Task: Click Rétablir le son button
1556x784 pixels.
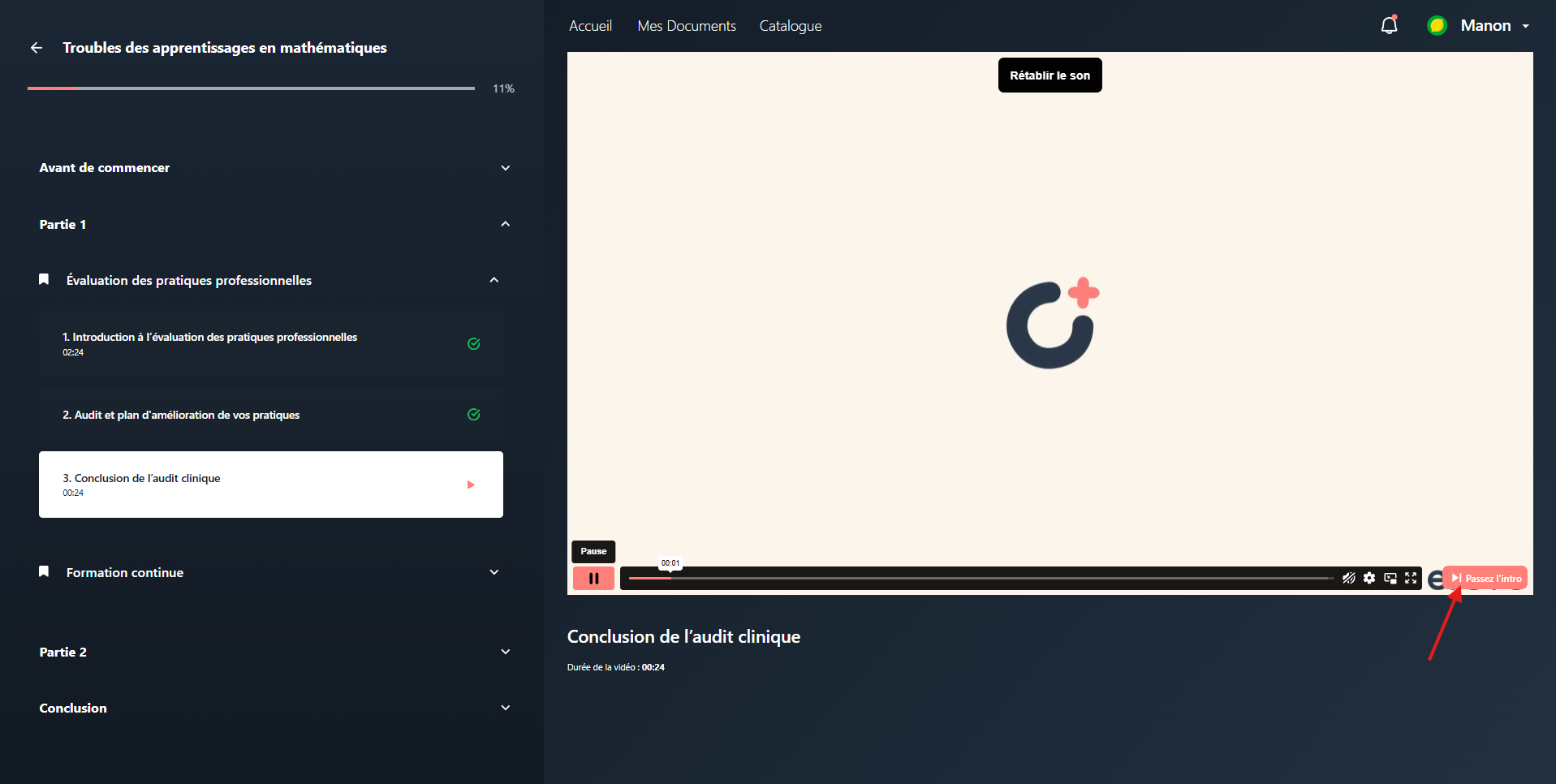Action: [x=1050, y=75]
